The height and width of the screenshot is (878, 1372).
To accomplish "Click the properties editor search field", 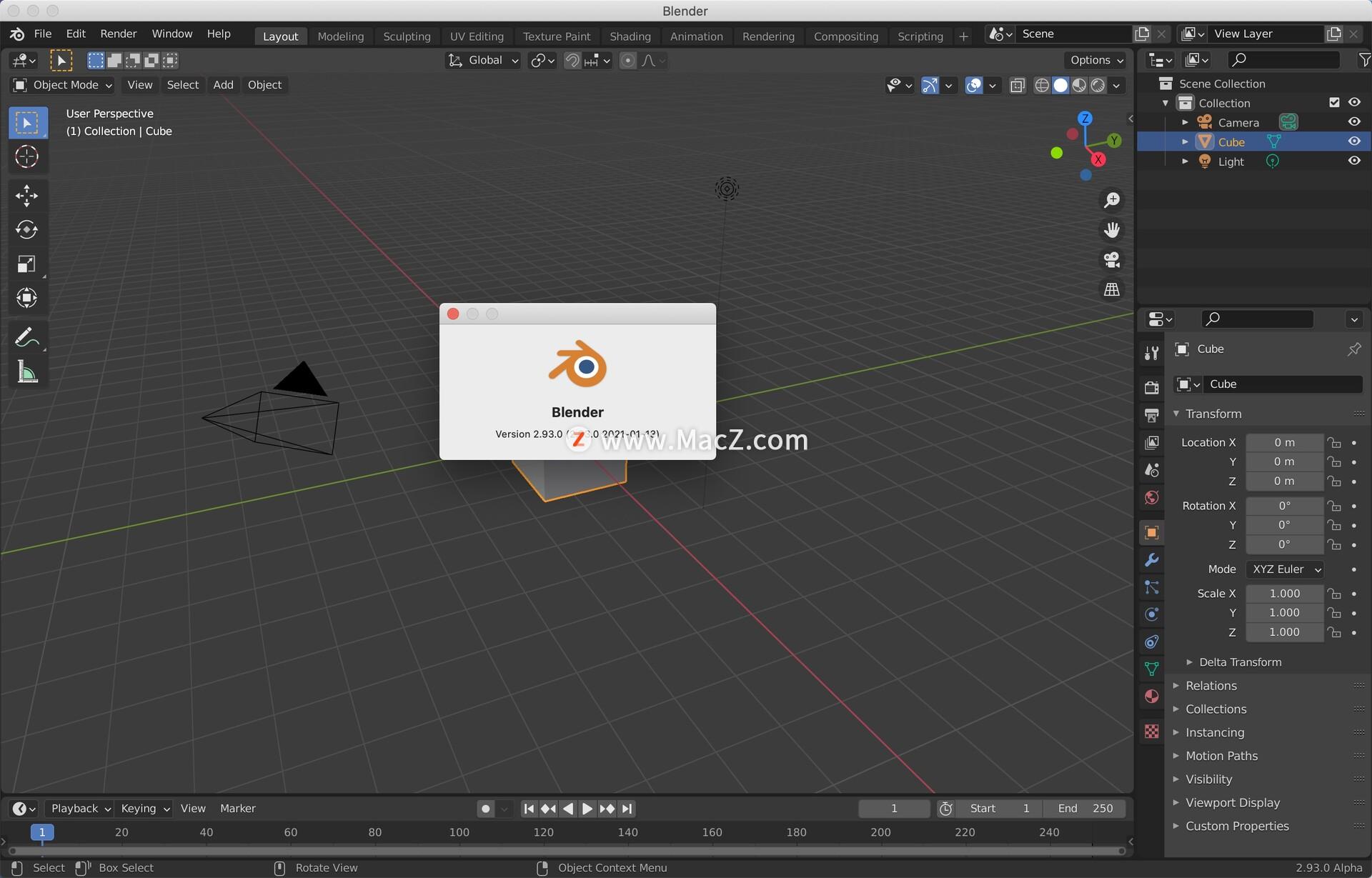I will (x=1258, y=319).
